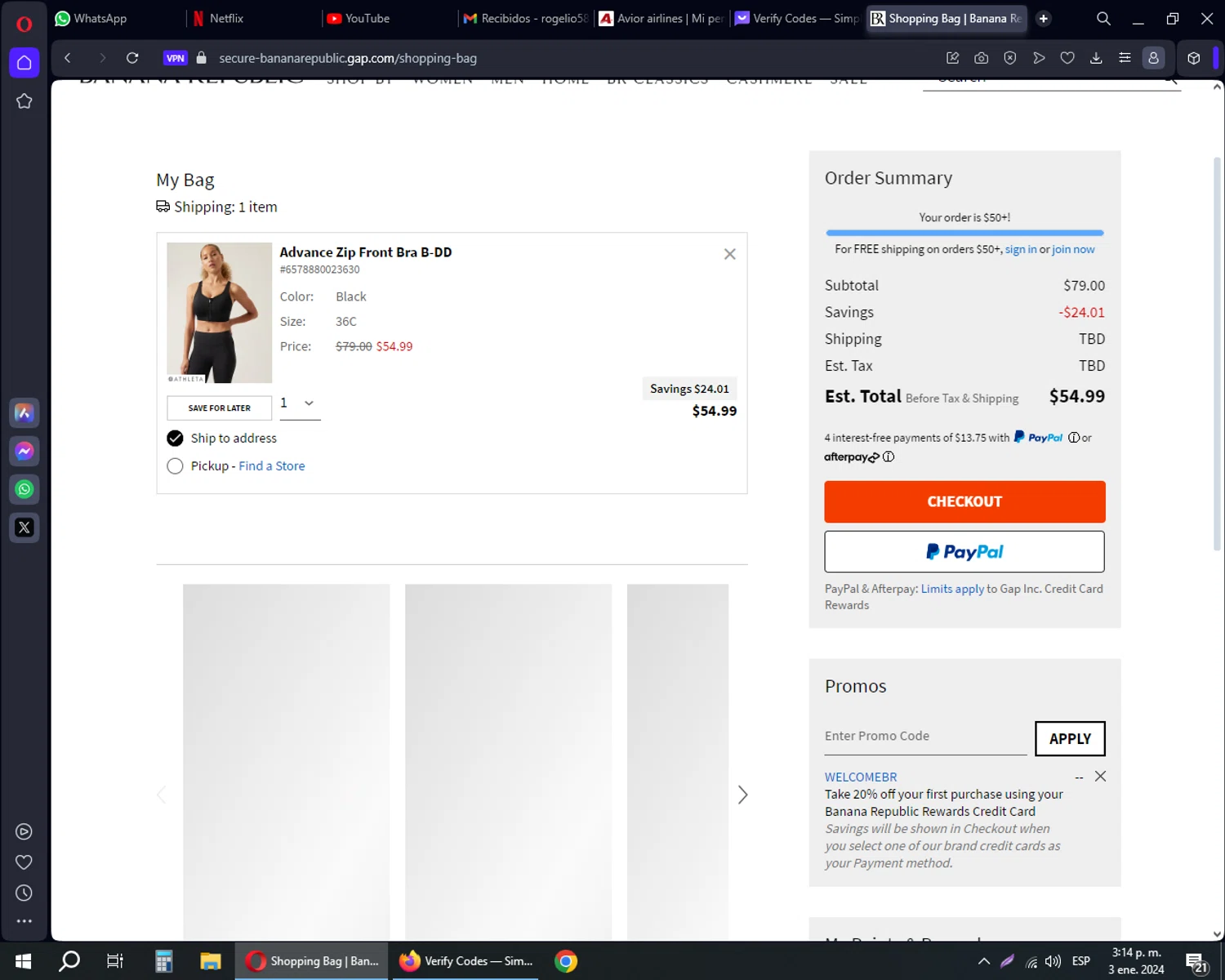Add page to pinboards heart icon
This screenshot has width=1225, height=980.
pos(1067,58)
